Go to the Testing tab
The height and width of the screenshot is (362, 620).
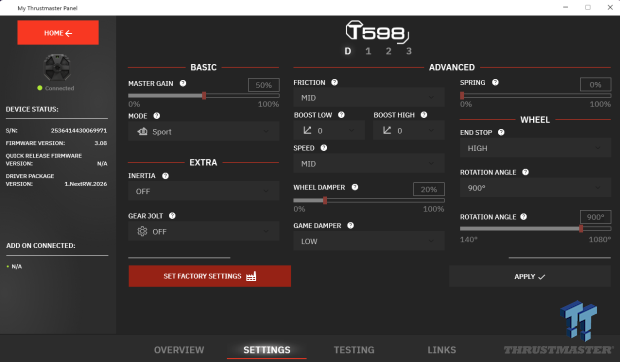click(x=354, y=350)
